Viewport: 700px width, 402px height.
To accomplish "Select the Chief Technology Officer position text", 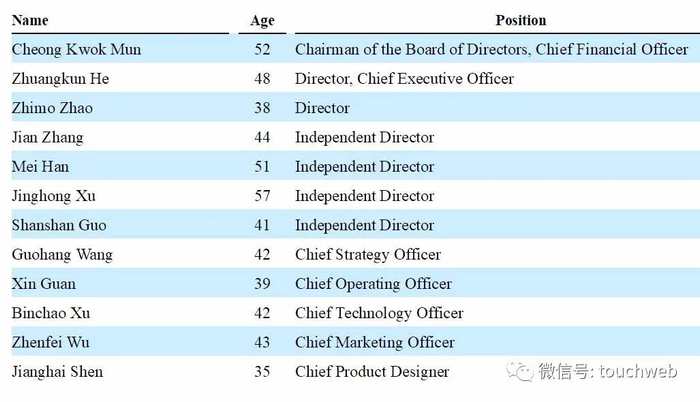I will [x=379, y=313].
